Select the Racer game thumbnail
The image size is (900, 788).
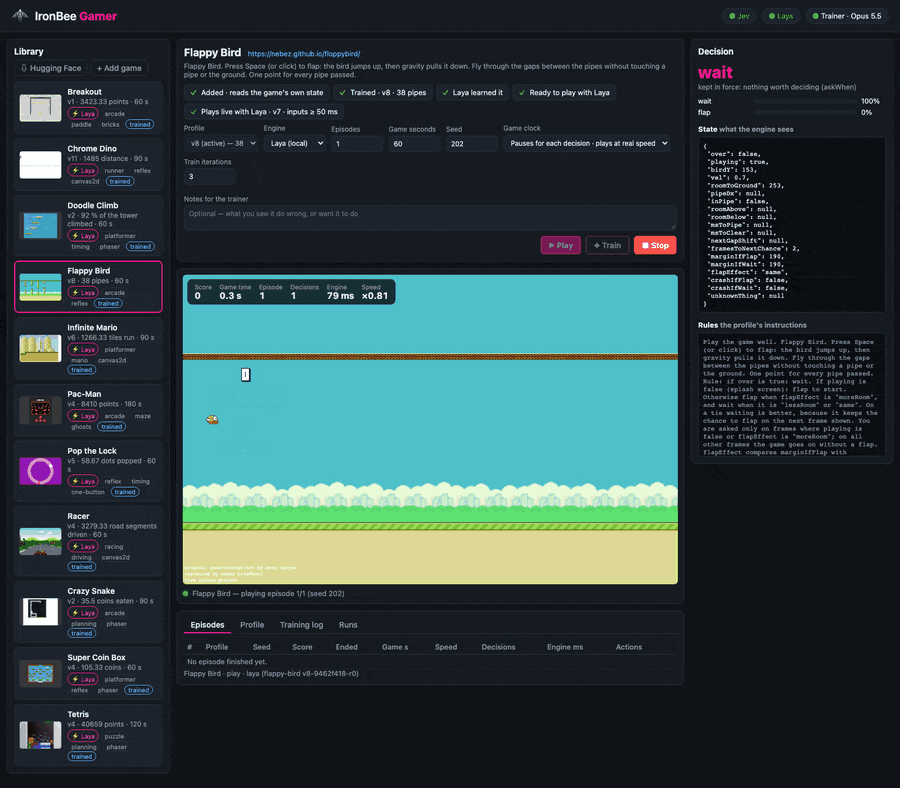[x=40, y=541]
